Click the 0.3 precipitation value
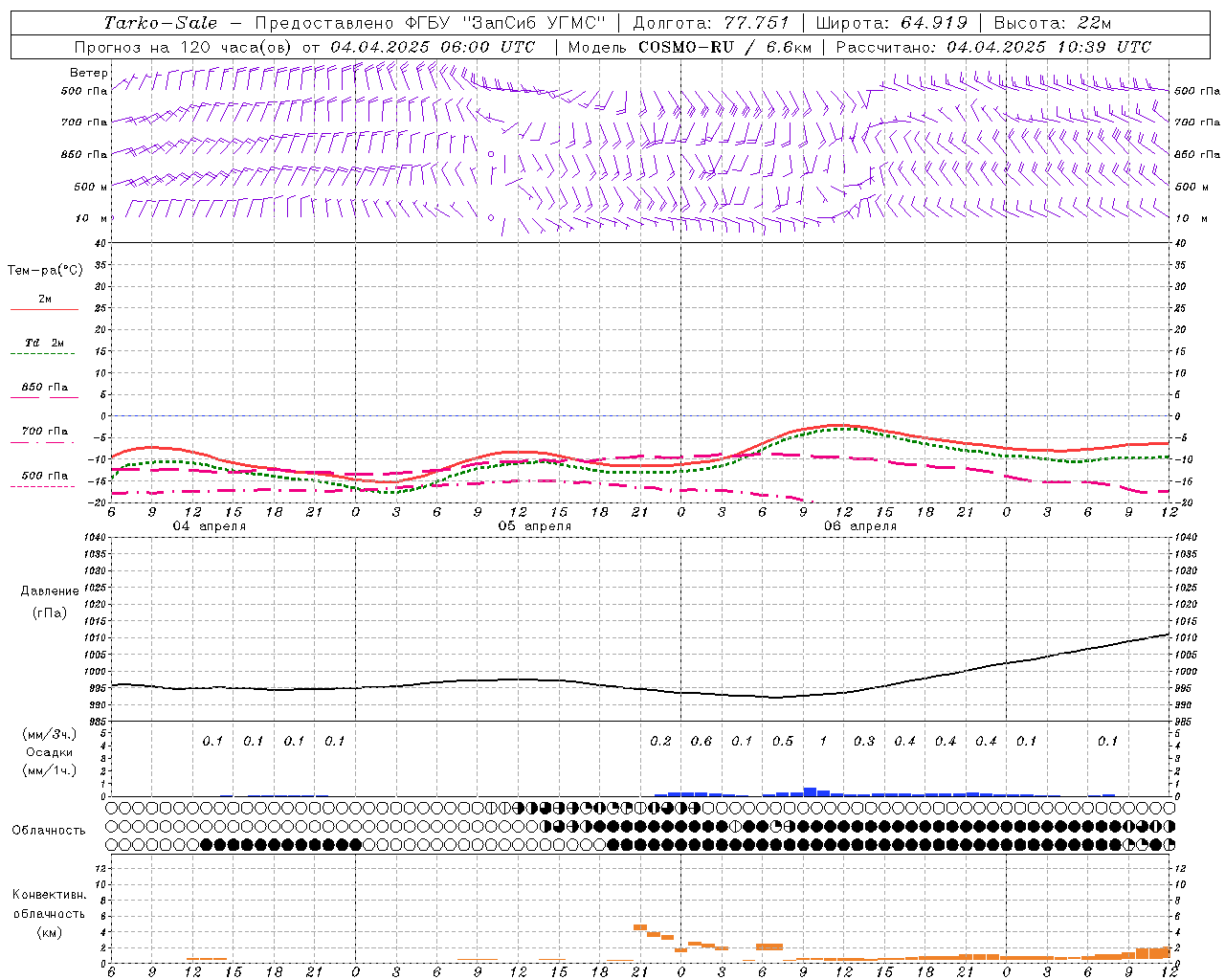The height and width of the screenshot is (980, 1225). [x=864, y=742]
